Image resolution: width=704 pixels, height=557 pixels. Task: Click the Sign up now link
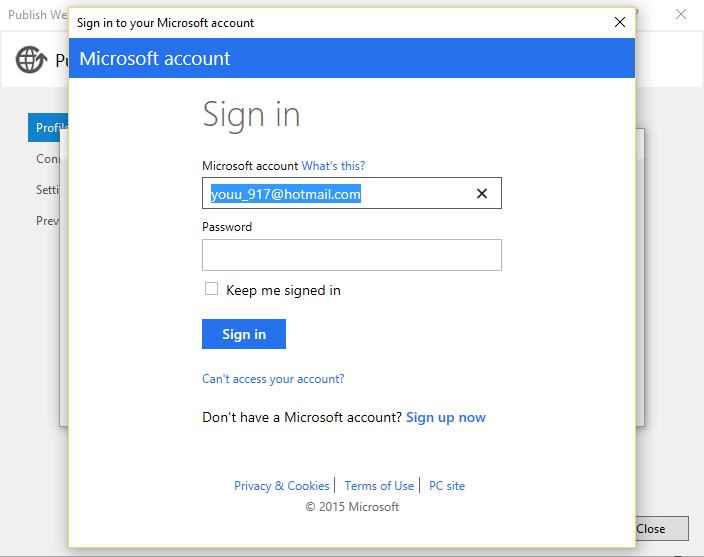(445, 417)
